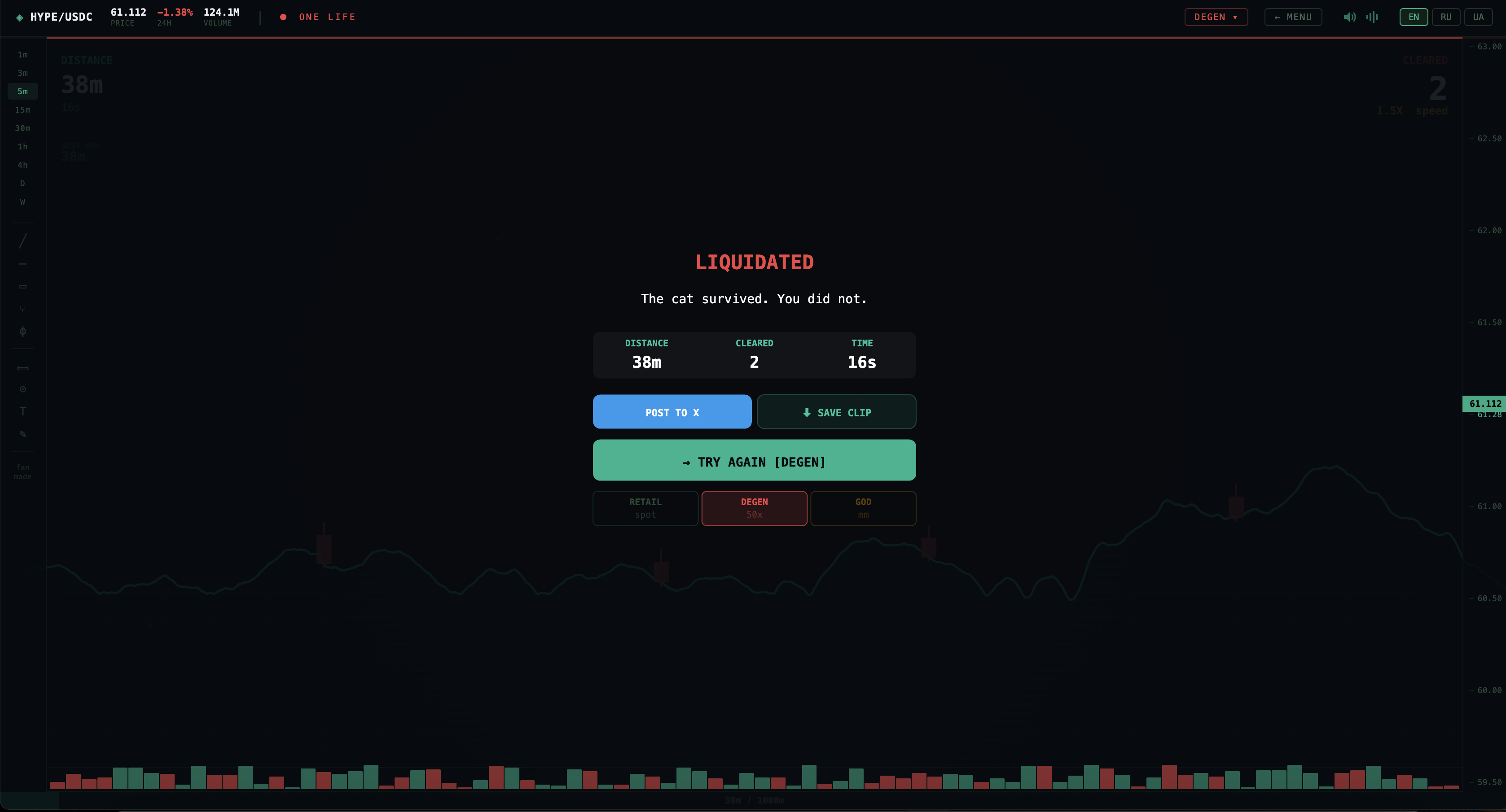Select the pencil drawing tool
Screen dimensions: 1506x812
[23, 433]
